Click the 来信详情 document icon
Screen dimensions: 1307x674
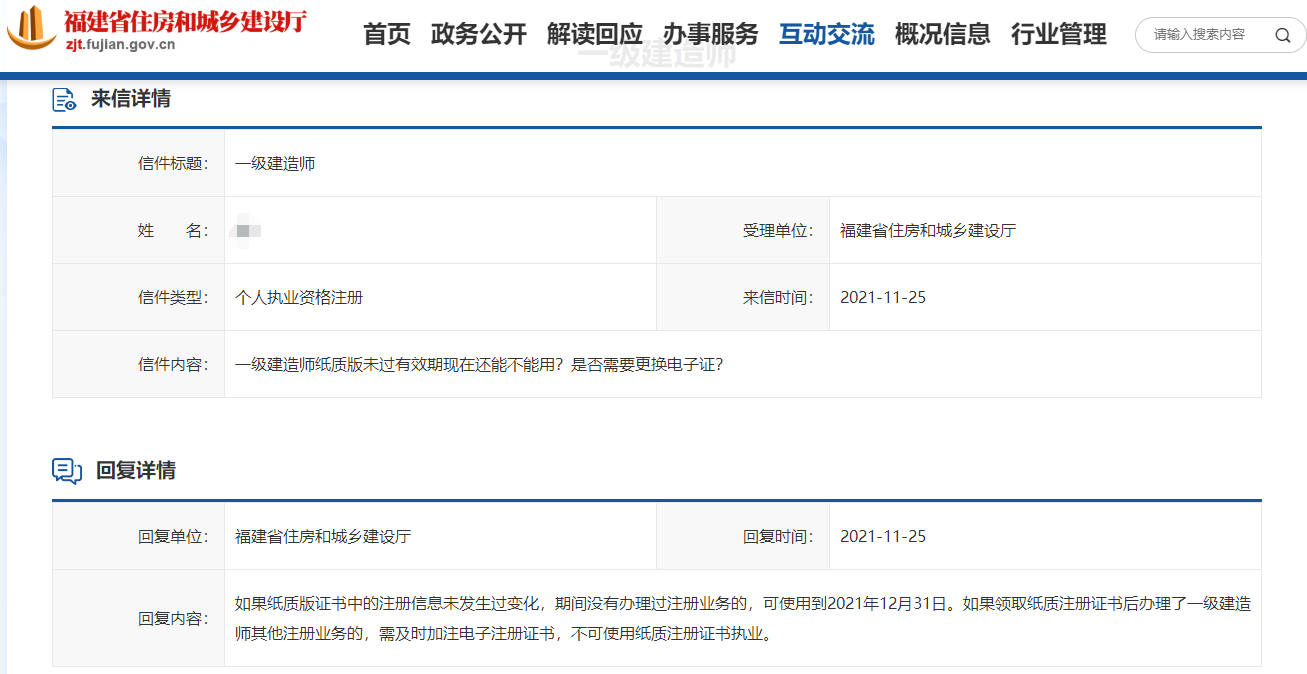click(65, 99)
